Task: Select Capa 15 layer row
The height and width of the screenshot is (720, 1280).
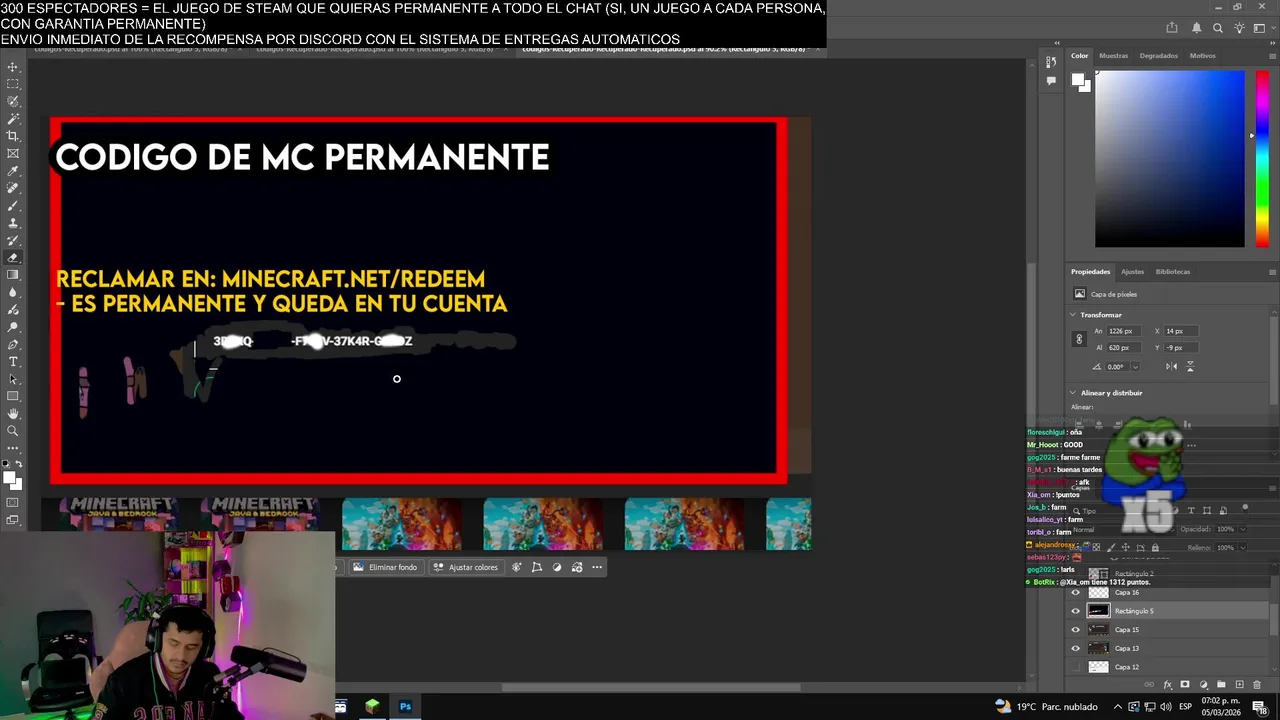Action: pos(1168,630)
